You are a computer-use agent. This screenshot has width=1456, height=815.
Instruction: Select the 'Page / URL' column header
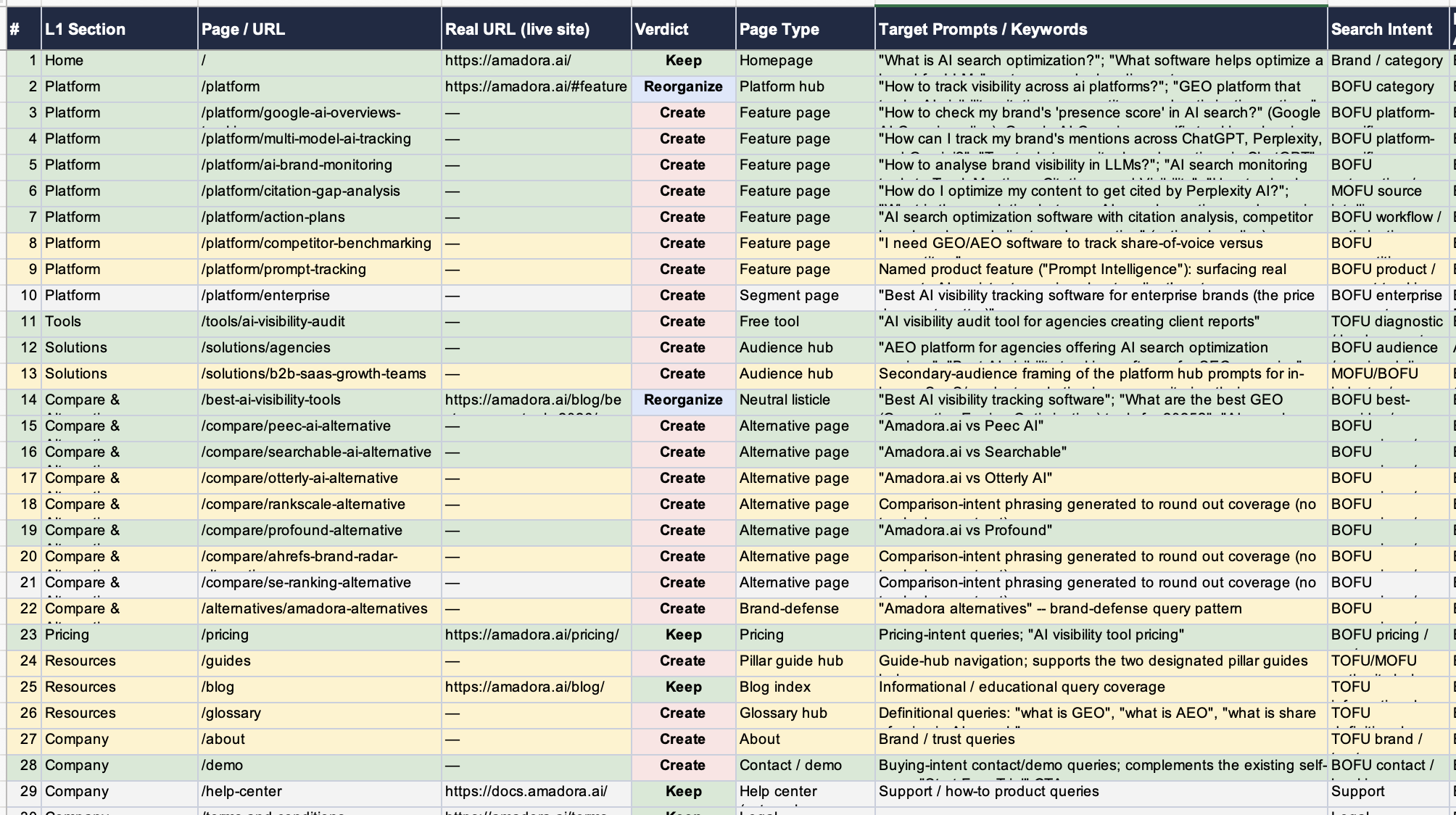coord(319,29)
